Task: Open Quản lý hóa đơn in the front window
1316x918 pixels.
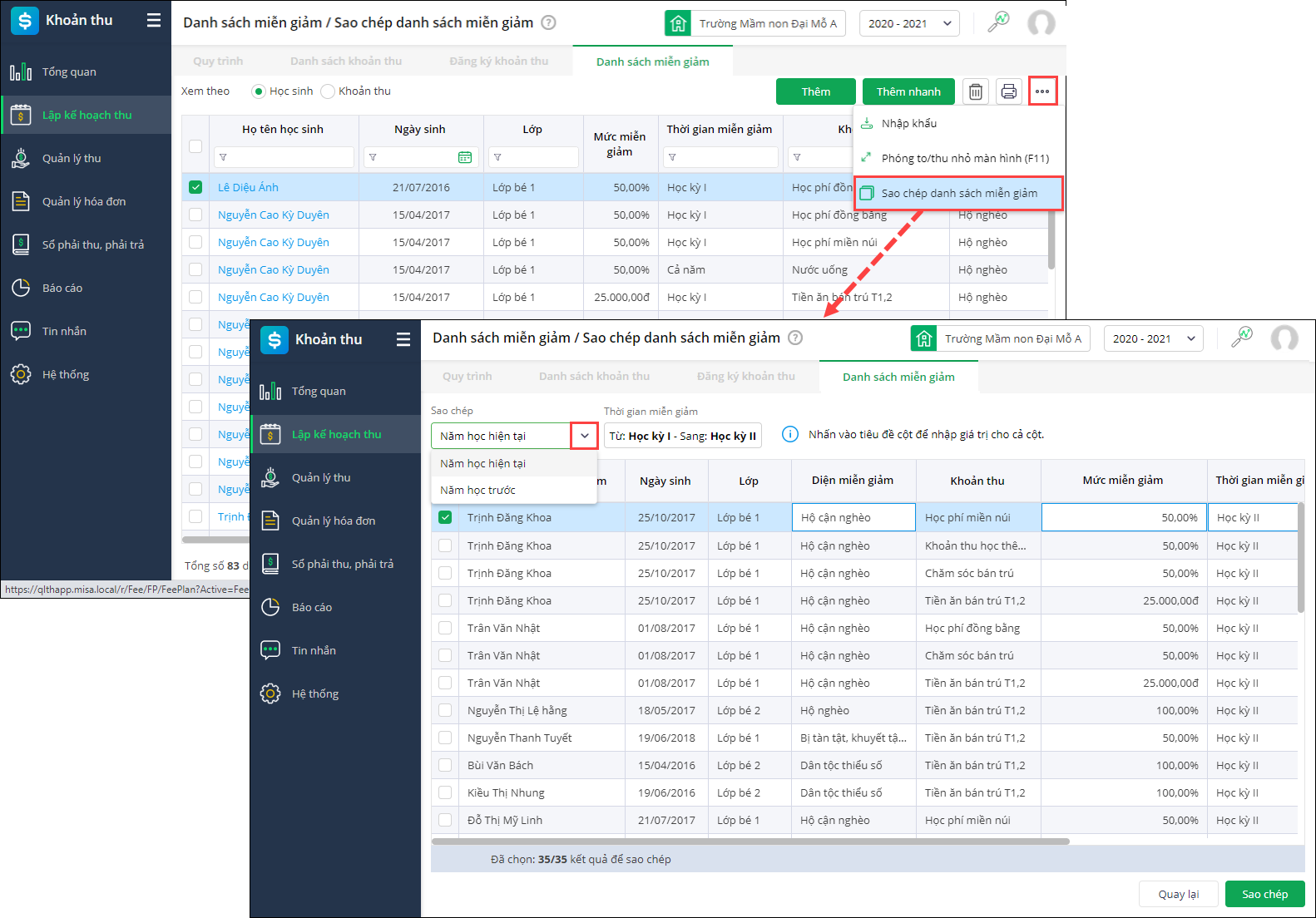Action: pyautogui.click(x=335, y=521)
